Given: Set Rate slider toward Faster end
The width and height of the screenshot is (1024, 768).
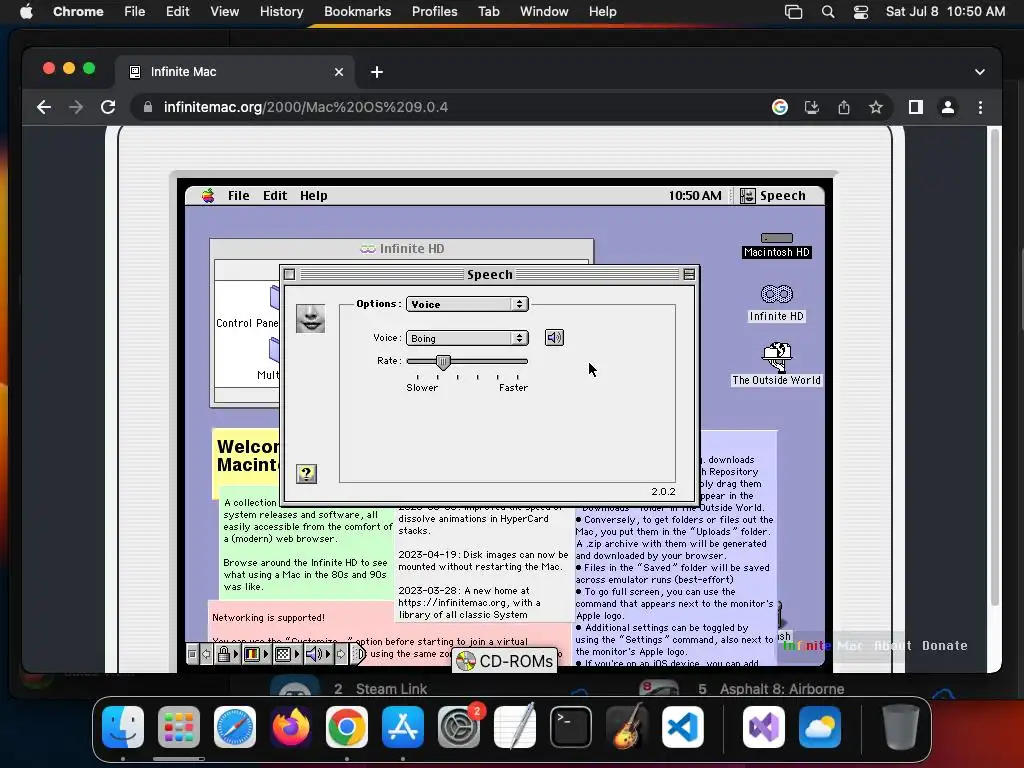Looking at the screenshot, I should (x=517, y=361).
